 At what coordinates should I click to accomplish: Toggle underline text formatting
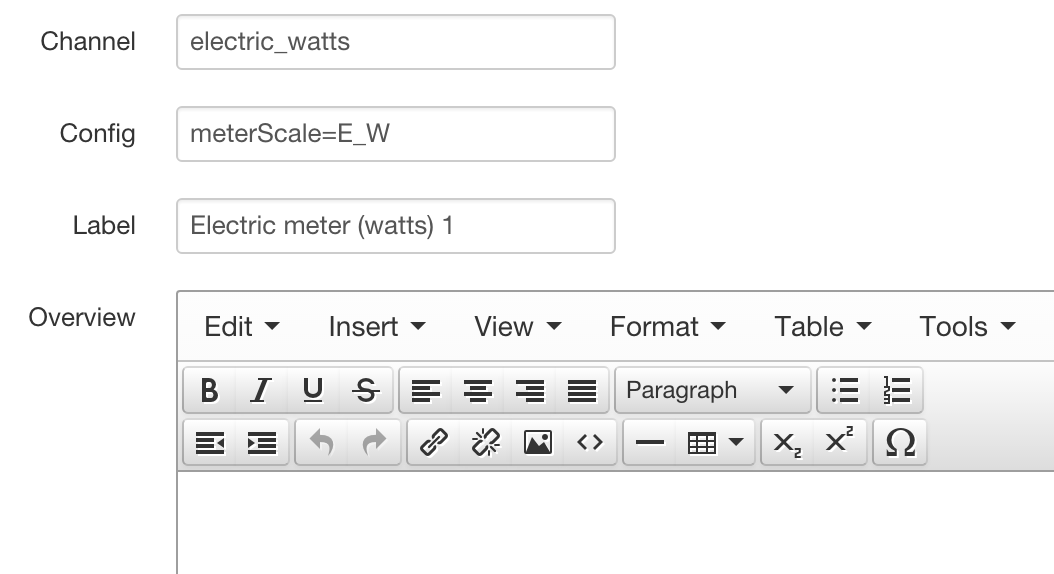[313, 390]
